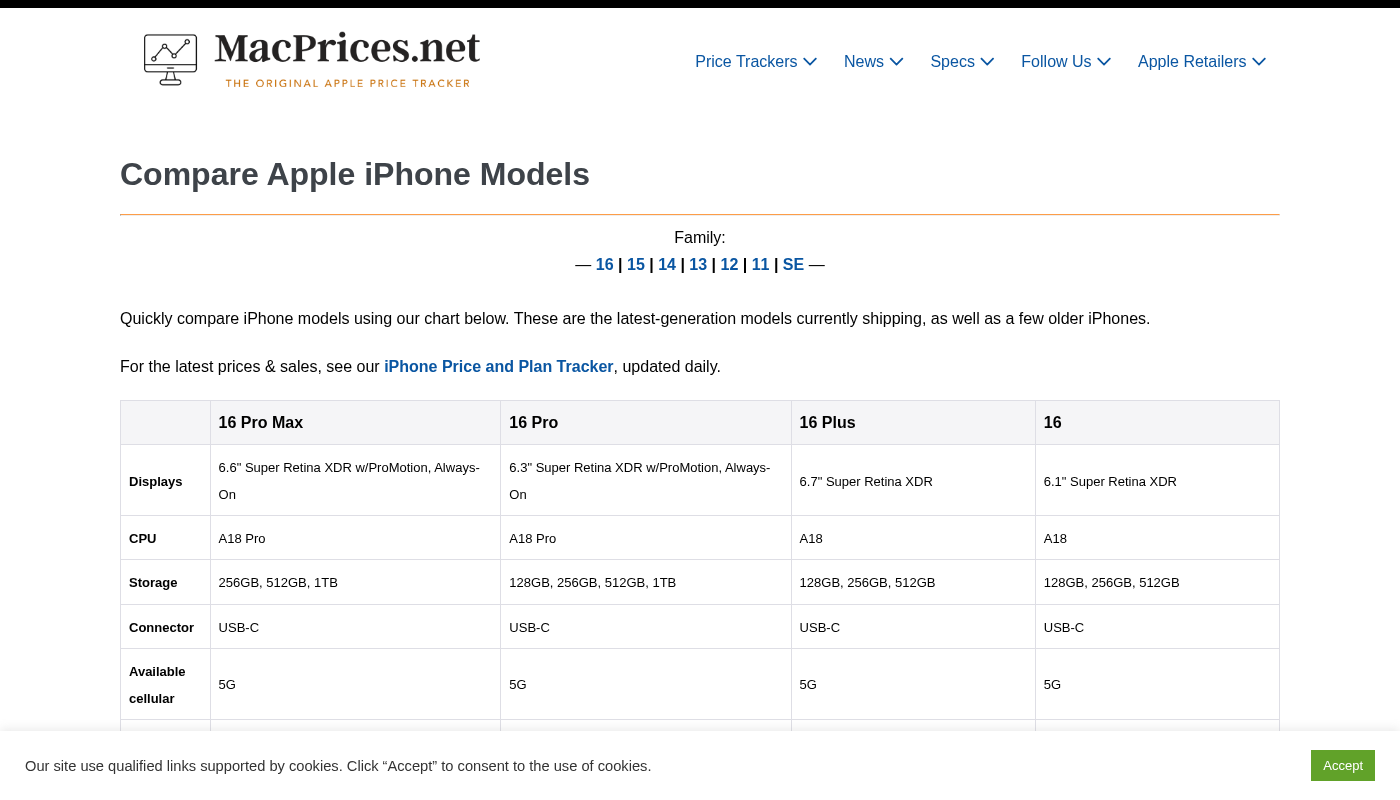Go to iPhone 14 family
Screen dimensions: 1400x800
(667, 265)
